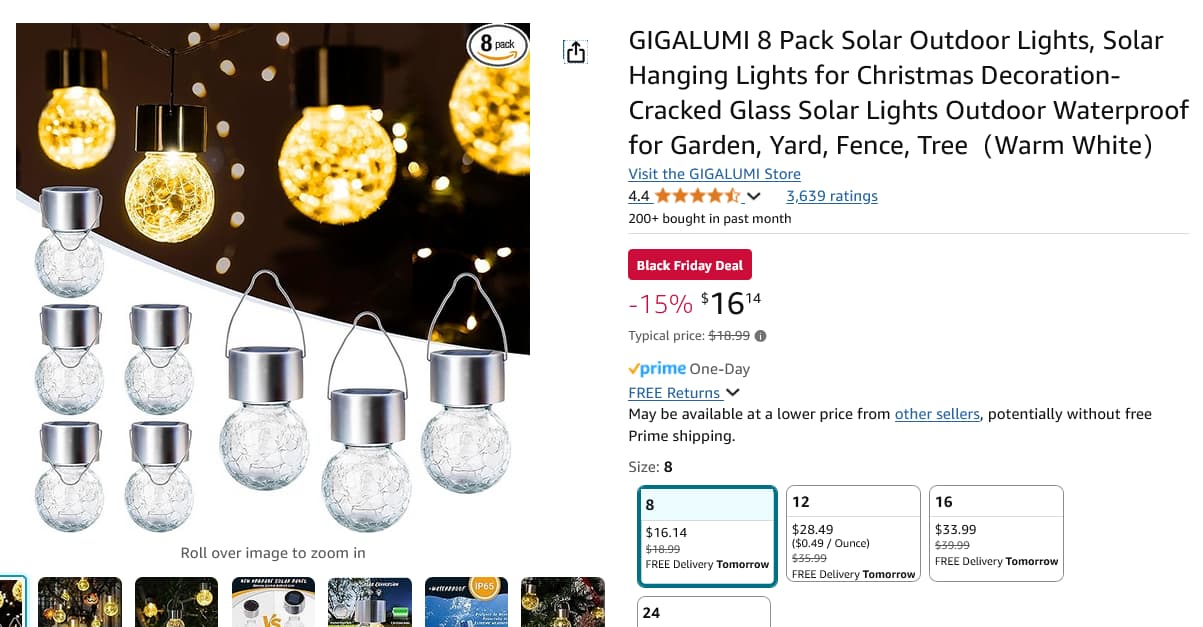Pick the 24-pack size option

pos(704,611)
